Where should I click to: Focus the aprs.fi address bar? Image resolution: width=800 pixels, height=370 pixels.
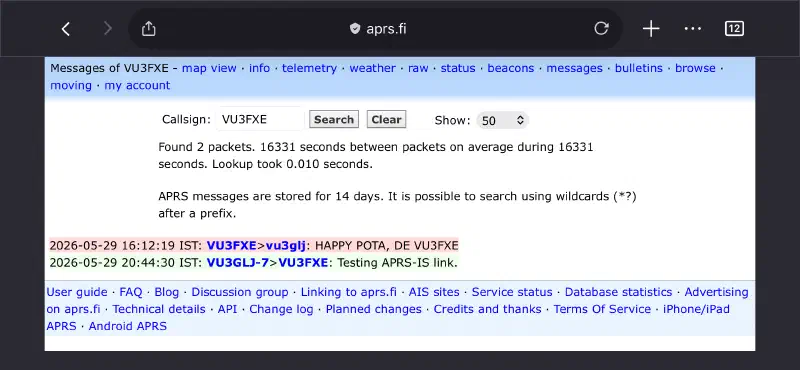click(375, 29)
